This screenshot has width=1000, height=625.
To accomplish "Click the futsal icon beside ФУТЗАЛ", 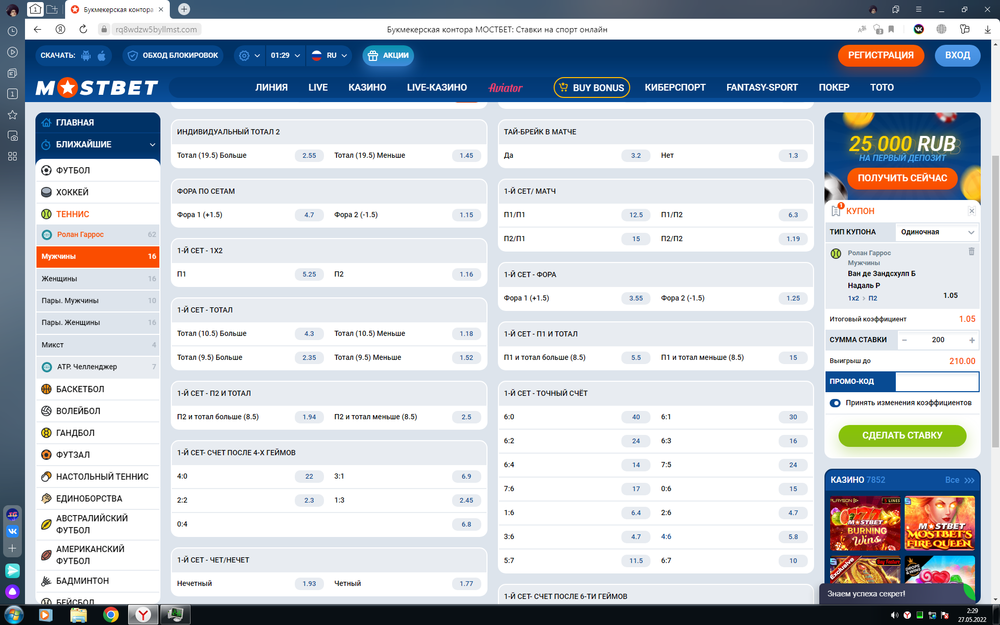I will click(x=46, y=455).
